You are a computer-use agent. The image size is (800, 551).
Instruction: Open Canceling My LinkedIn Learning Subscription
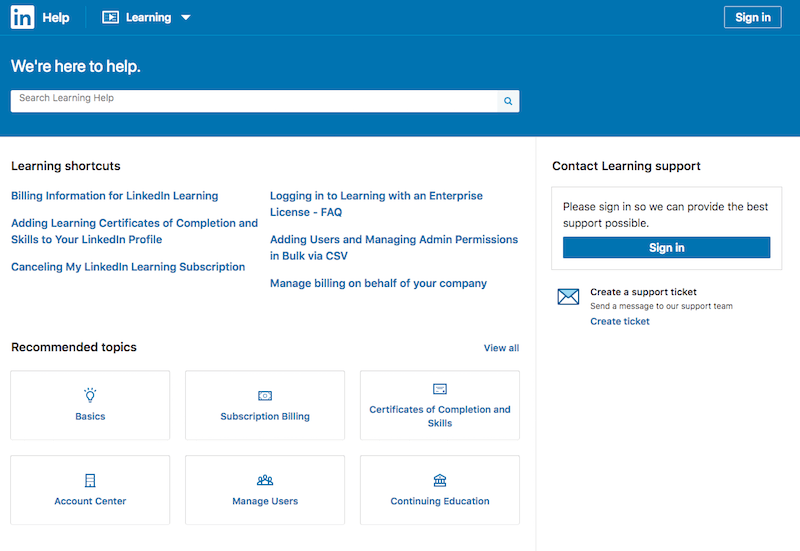[128, 267]
